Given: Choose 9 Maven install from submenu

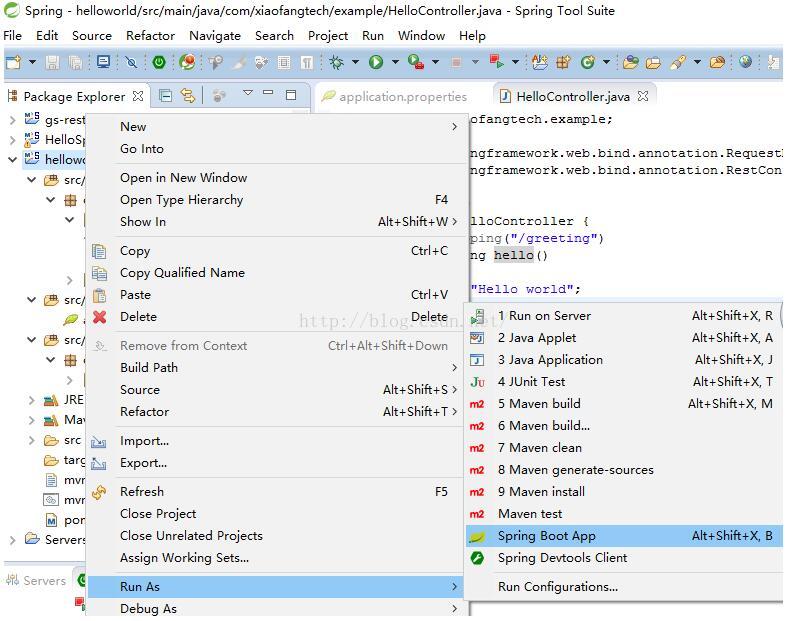Looking at the screenshot, I should pyautogui.click(x=623, y=492).
